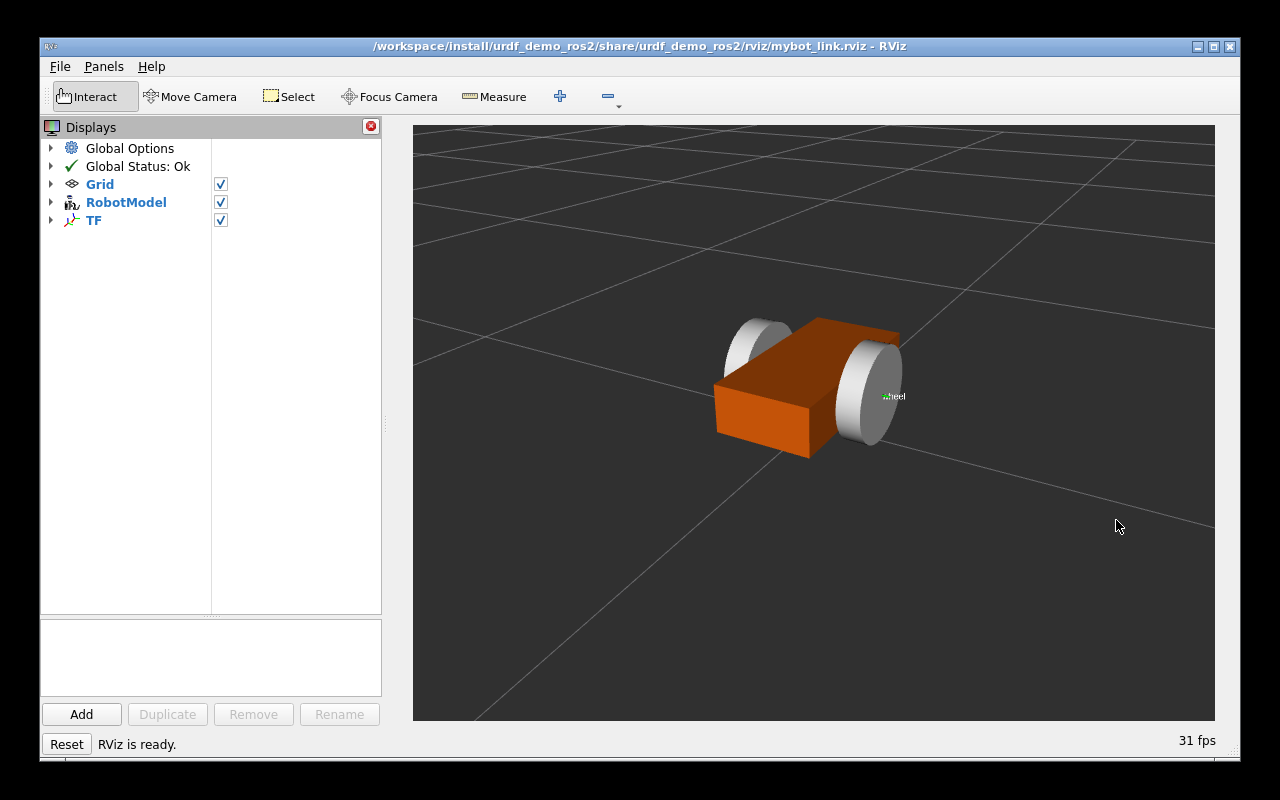Expand the TF display properties

pyautogui.click(x=51, y=220)
